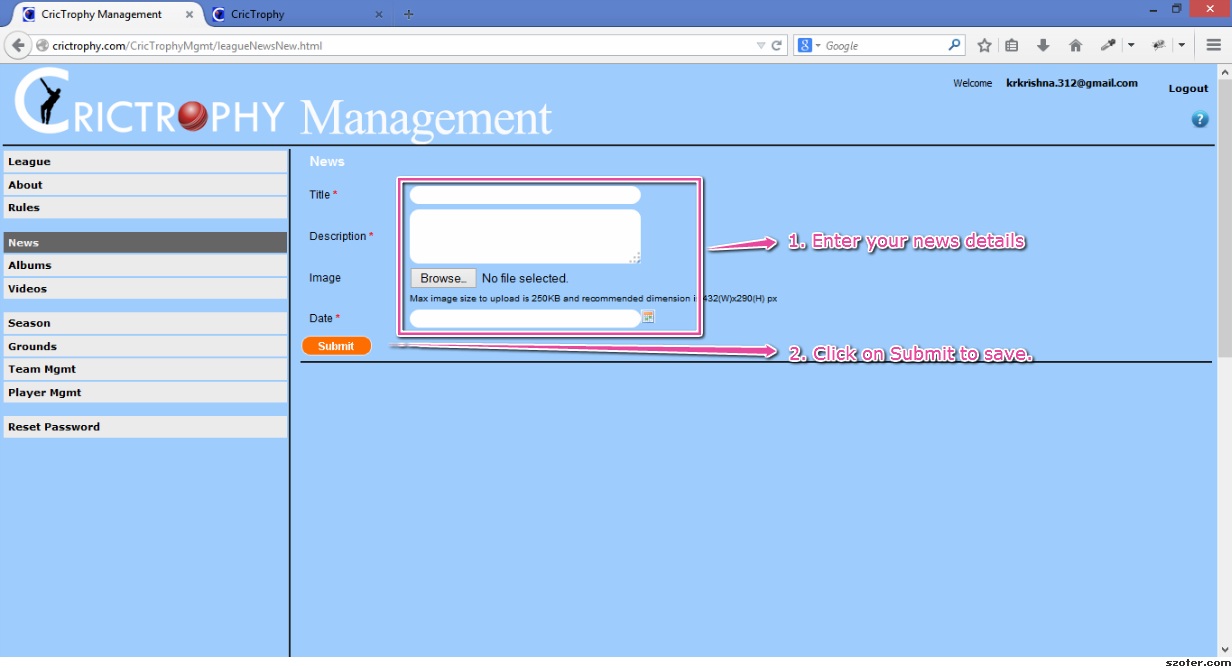The height and width of the screenshot is (668, 1232).
Task: Click the eyedropper color picker toolbar icon
Action: 1108,45
